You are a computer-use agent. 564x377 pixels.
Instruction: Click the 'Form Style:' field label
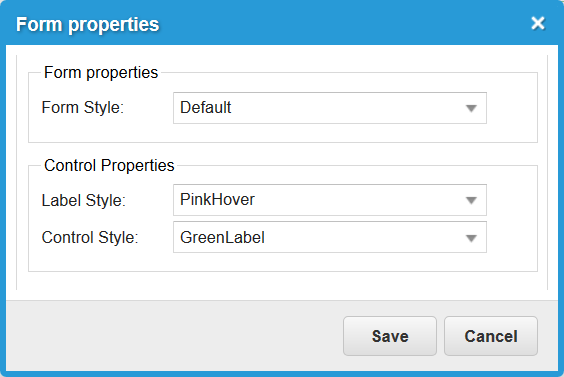click(83, 108)
